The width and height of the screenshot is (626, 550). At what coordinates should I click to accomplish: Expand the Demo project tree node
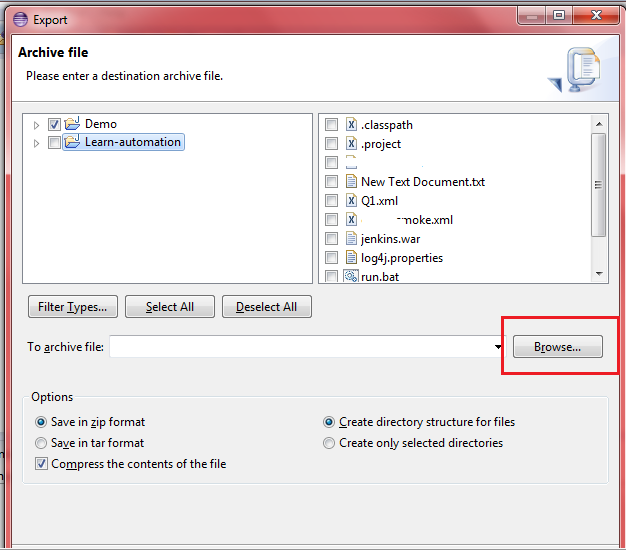[37, 125]
